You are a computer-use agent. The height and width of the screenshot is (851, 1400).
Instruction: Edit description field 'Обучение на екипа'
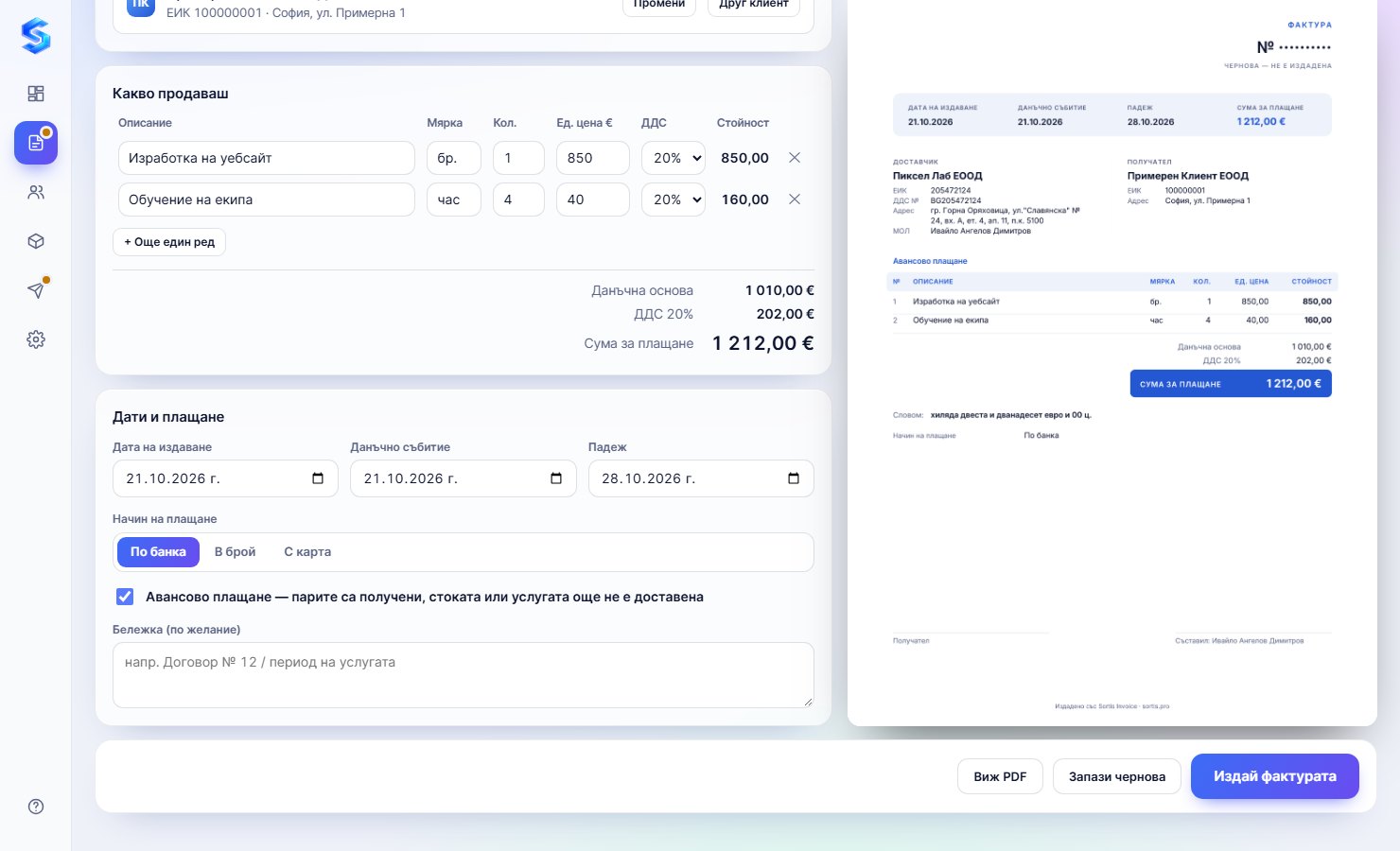[x=267, y=200]
